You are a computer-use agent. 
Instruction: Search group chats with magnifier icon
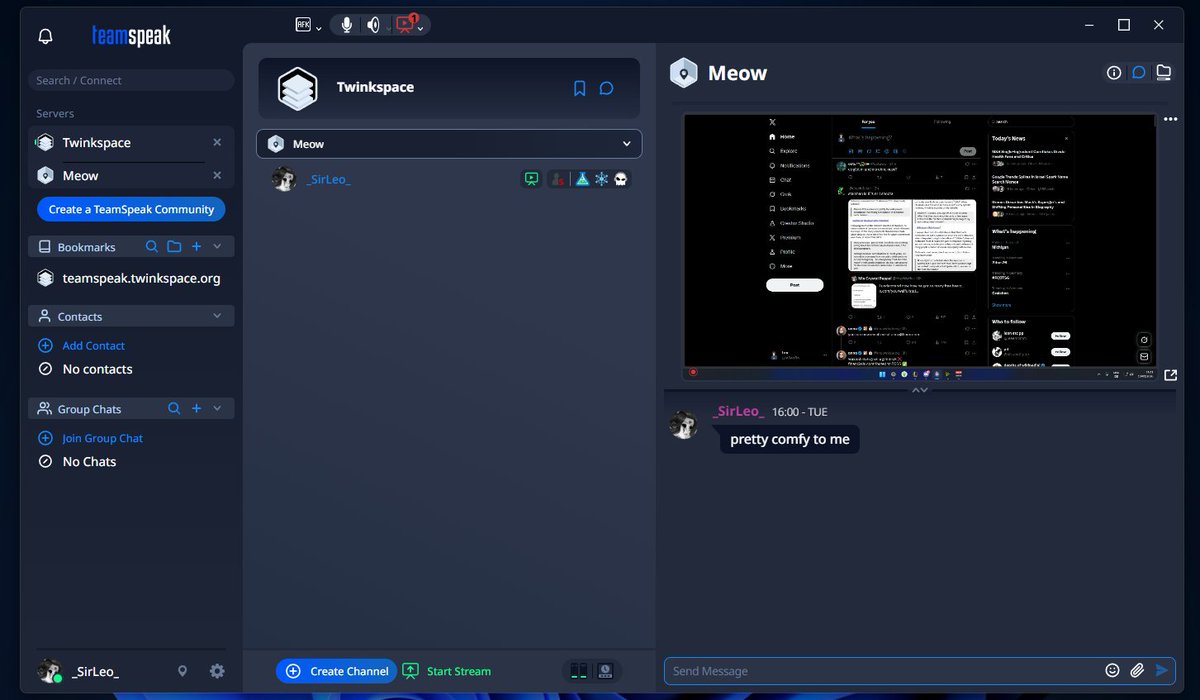point(174,408)
